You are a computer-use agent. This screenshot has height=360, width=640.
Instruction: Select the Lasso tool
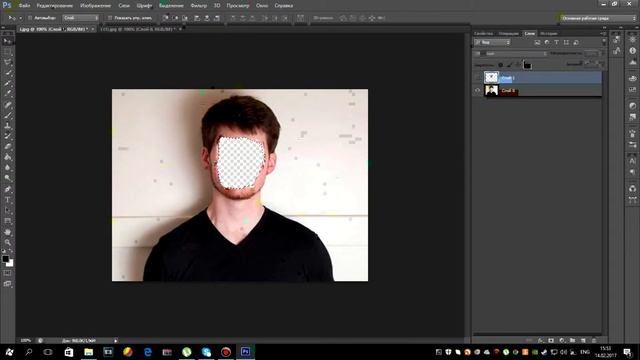tap(7, 62)
